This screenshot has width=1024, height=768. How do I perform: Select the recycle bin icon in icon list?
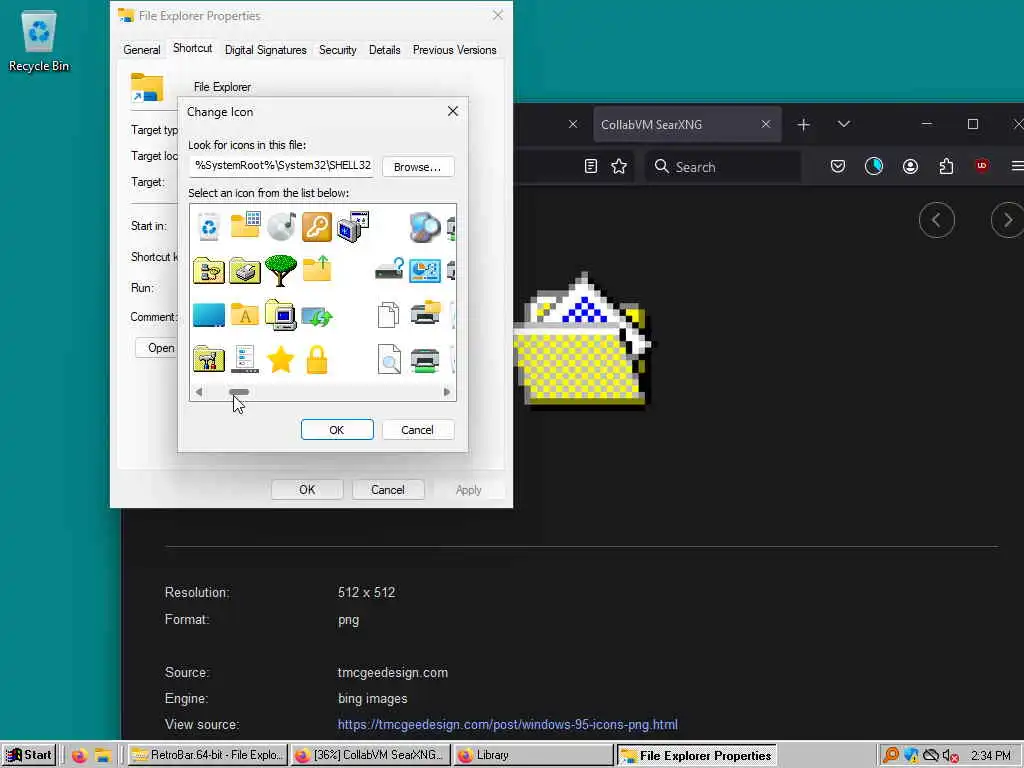pos(209,227)
